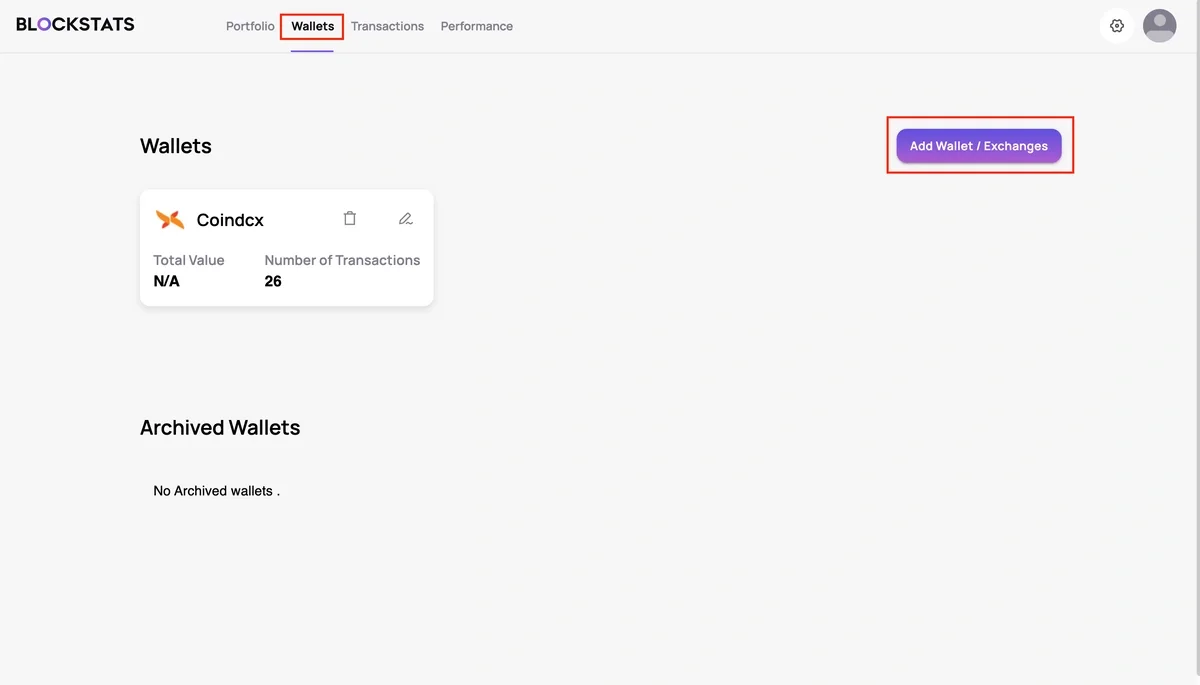Select the highlighted Wallets tab
1200x685 pixels.
coord(311,26)
